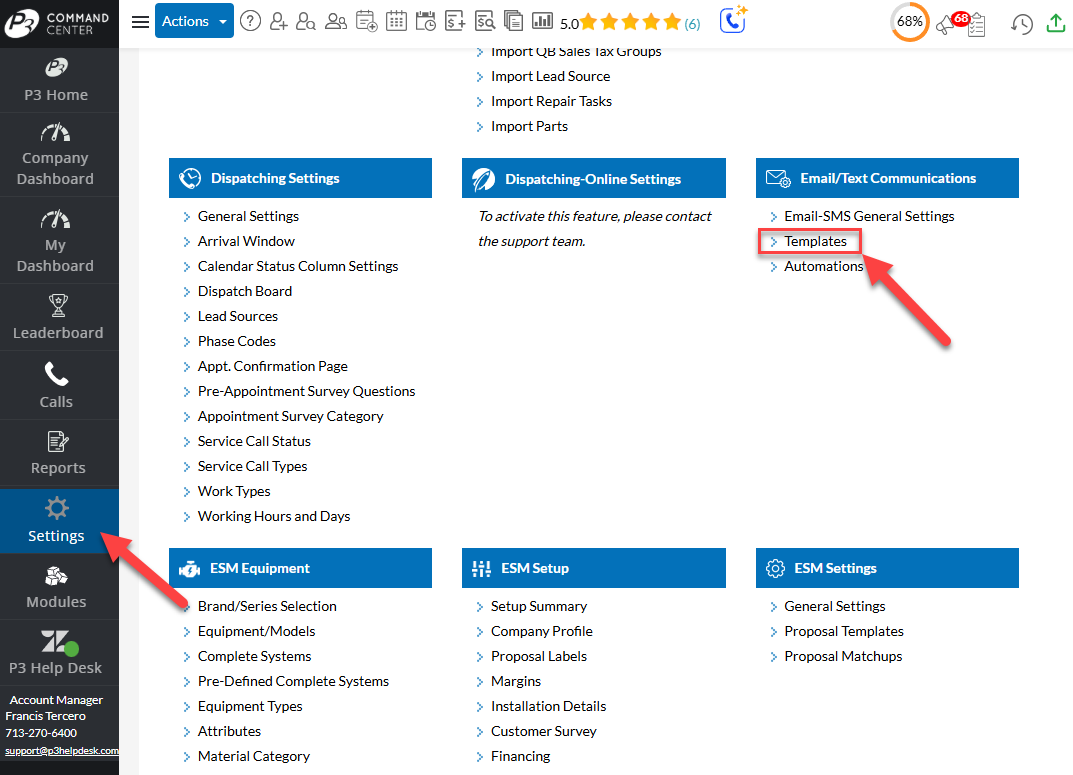Click chevron beside Equipment/Models
The image size is (1073, 775).
pos(187,632)
